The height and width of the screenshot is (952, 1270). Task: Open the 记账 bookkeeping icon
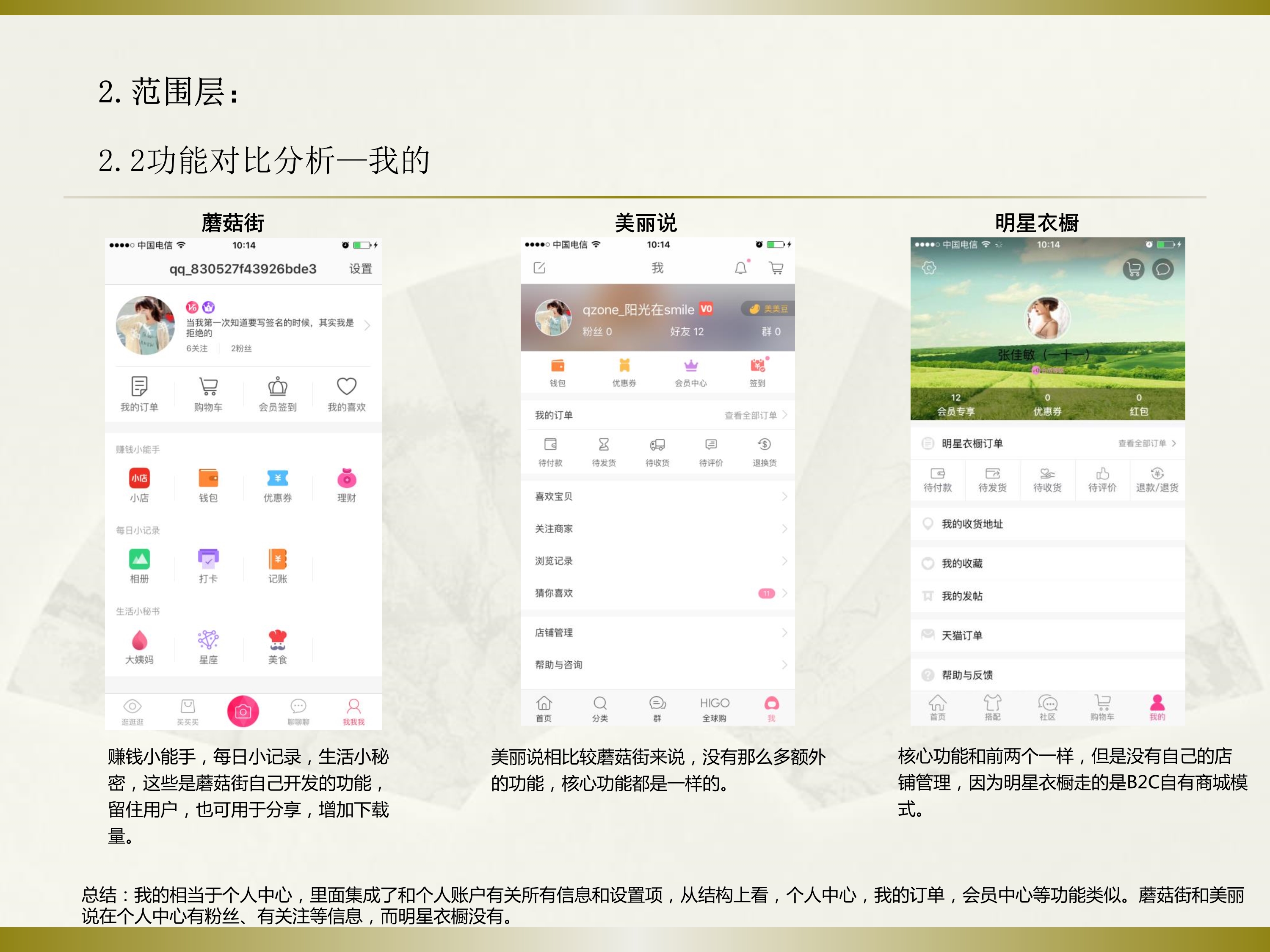point(277,559)
